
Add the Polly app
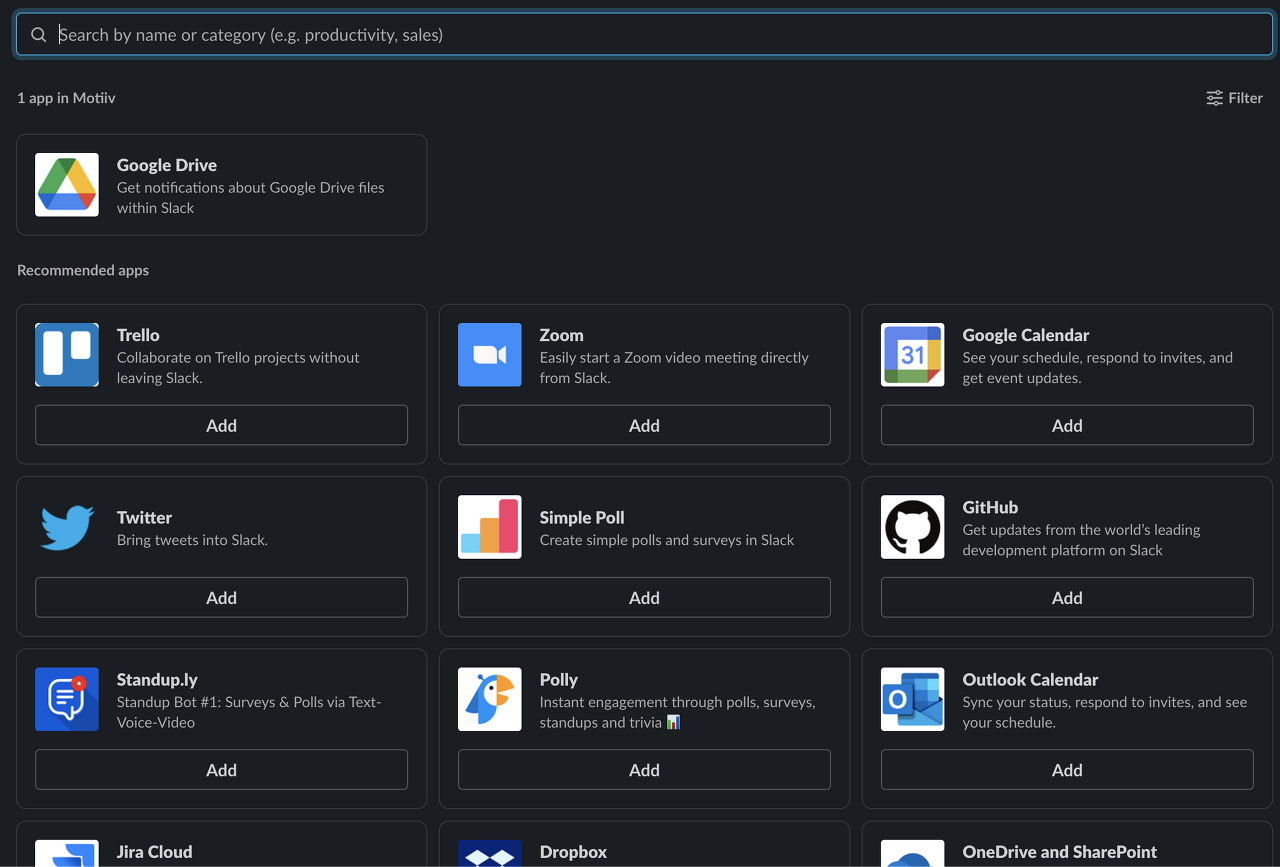(644, 769)
